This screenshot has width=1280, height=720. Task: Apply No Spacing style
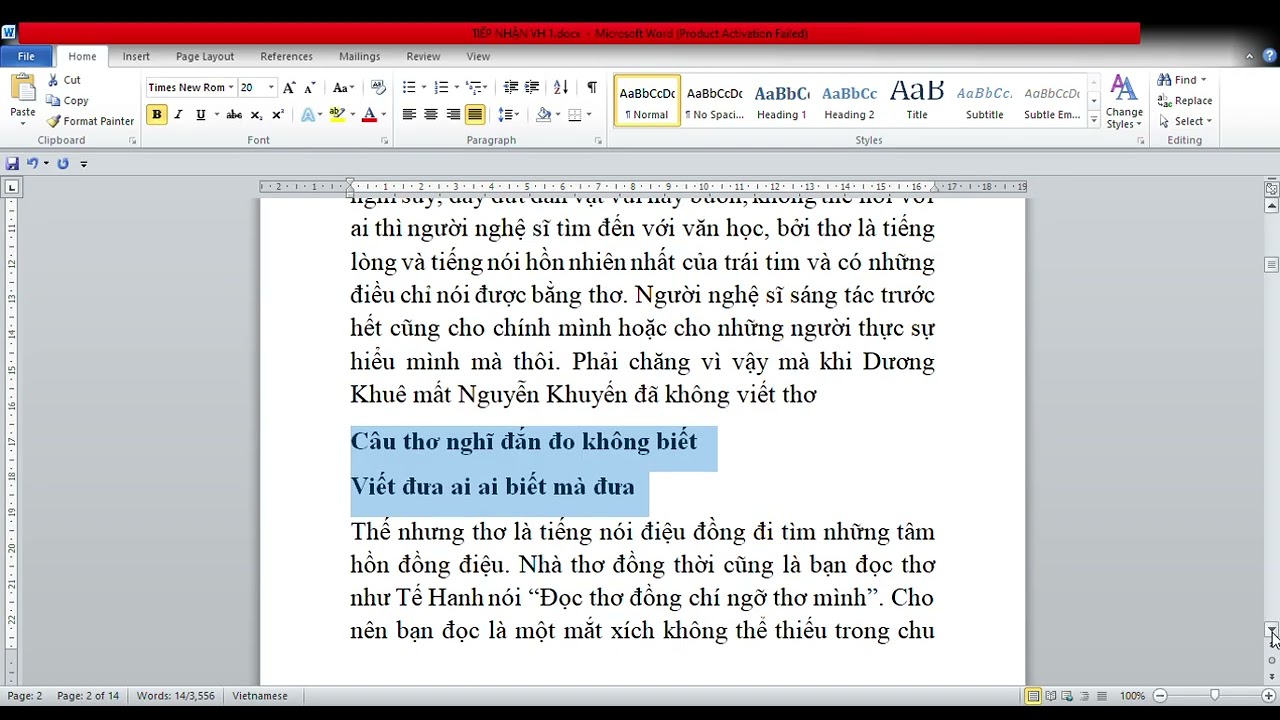pyautogui.click(x=714, y=101)
